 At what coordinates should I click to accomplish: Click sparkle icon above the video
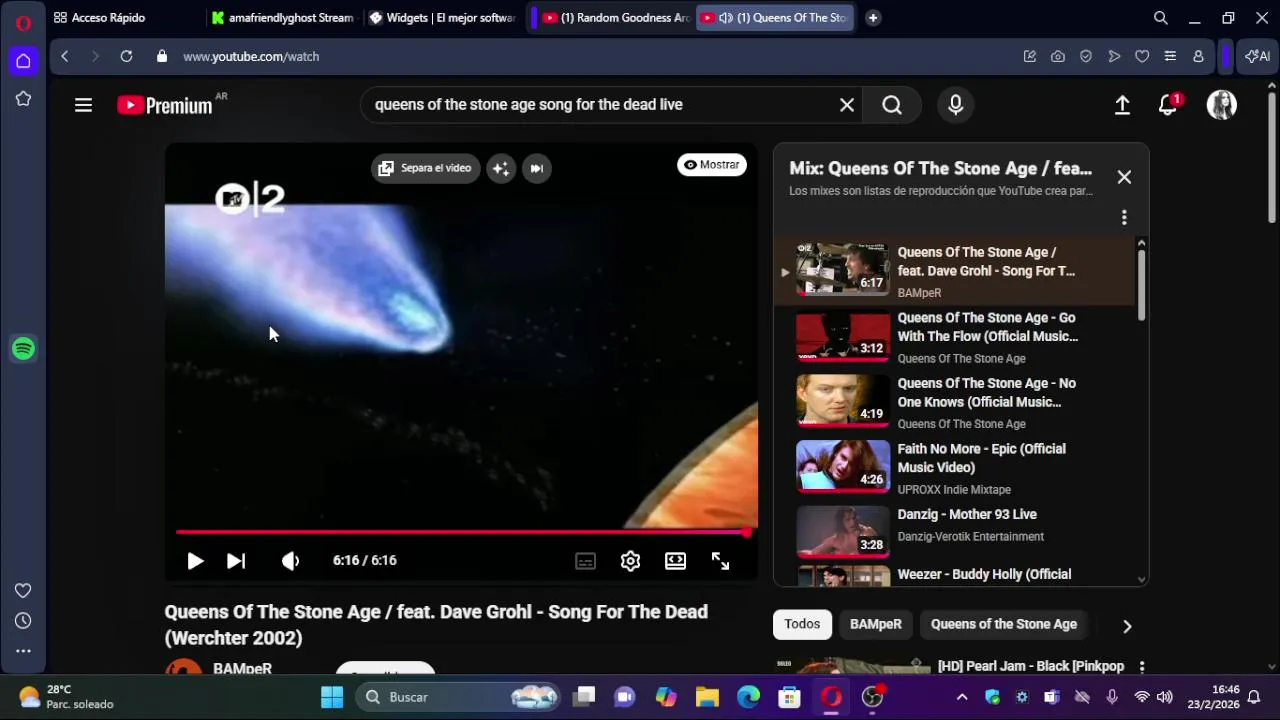coord(501,168)
